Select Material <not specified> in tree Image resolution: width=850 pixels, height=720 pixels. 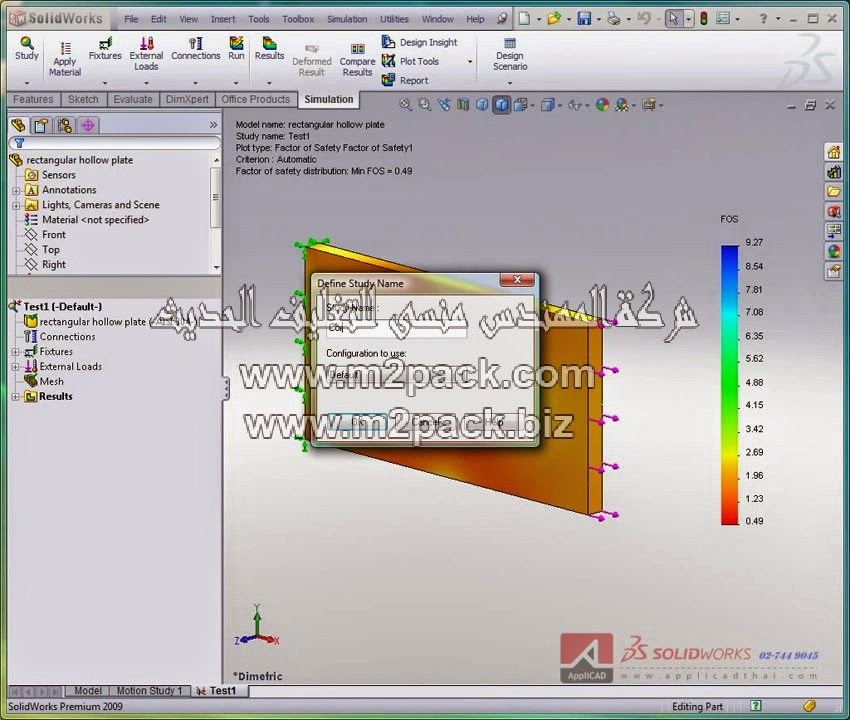pos(87,220)
